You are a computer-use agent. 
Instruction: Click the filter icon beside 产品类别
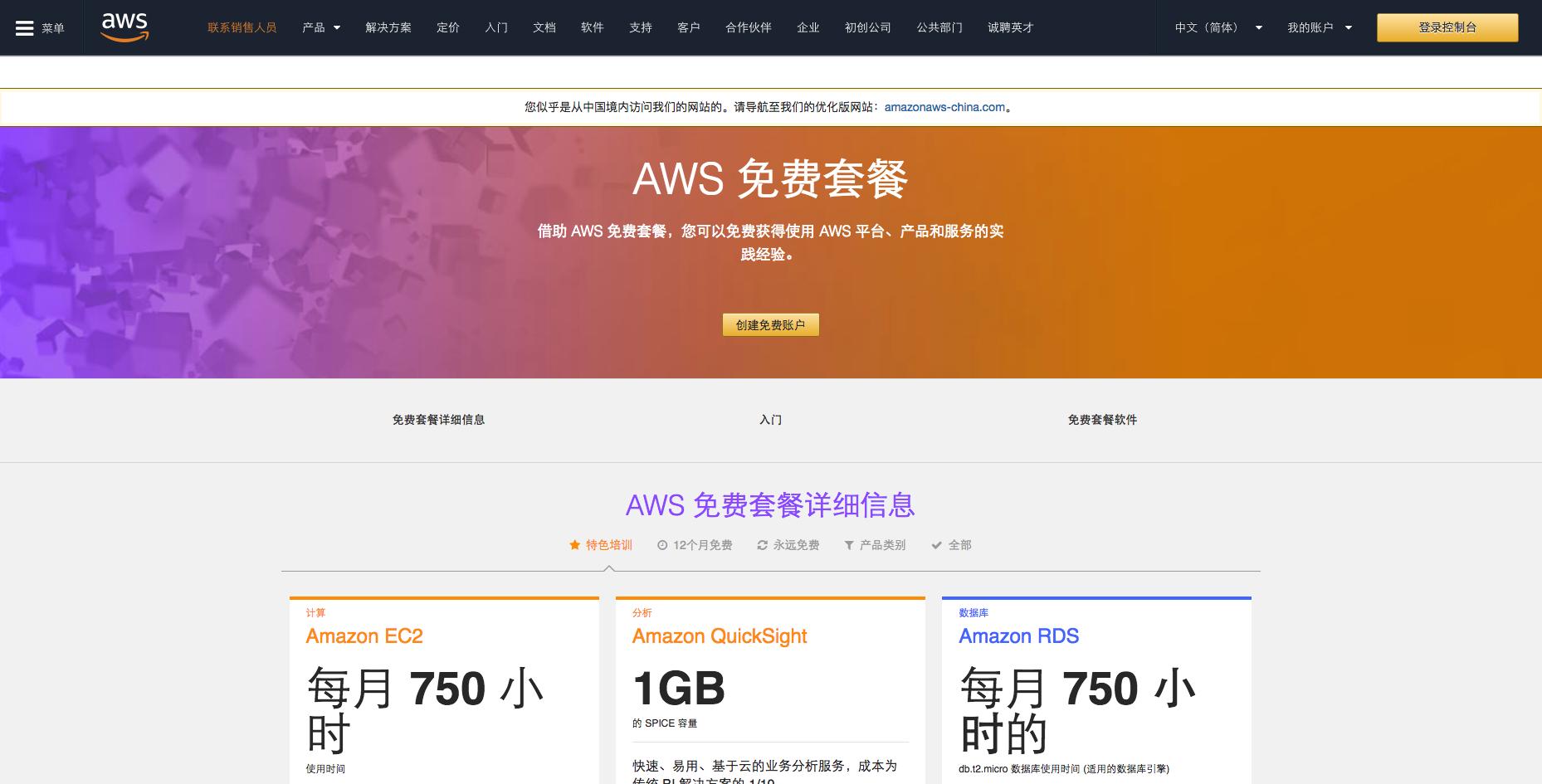849,545
